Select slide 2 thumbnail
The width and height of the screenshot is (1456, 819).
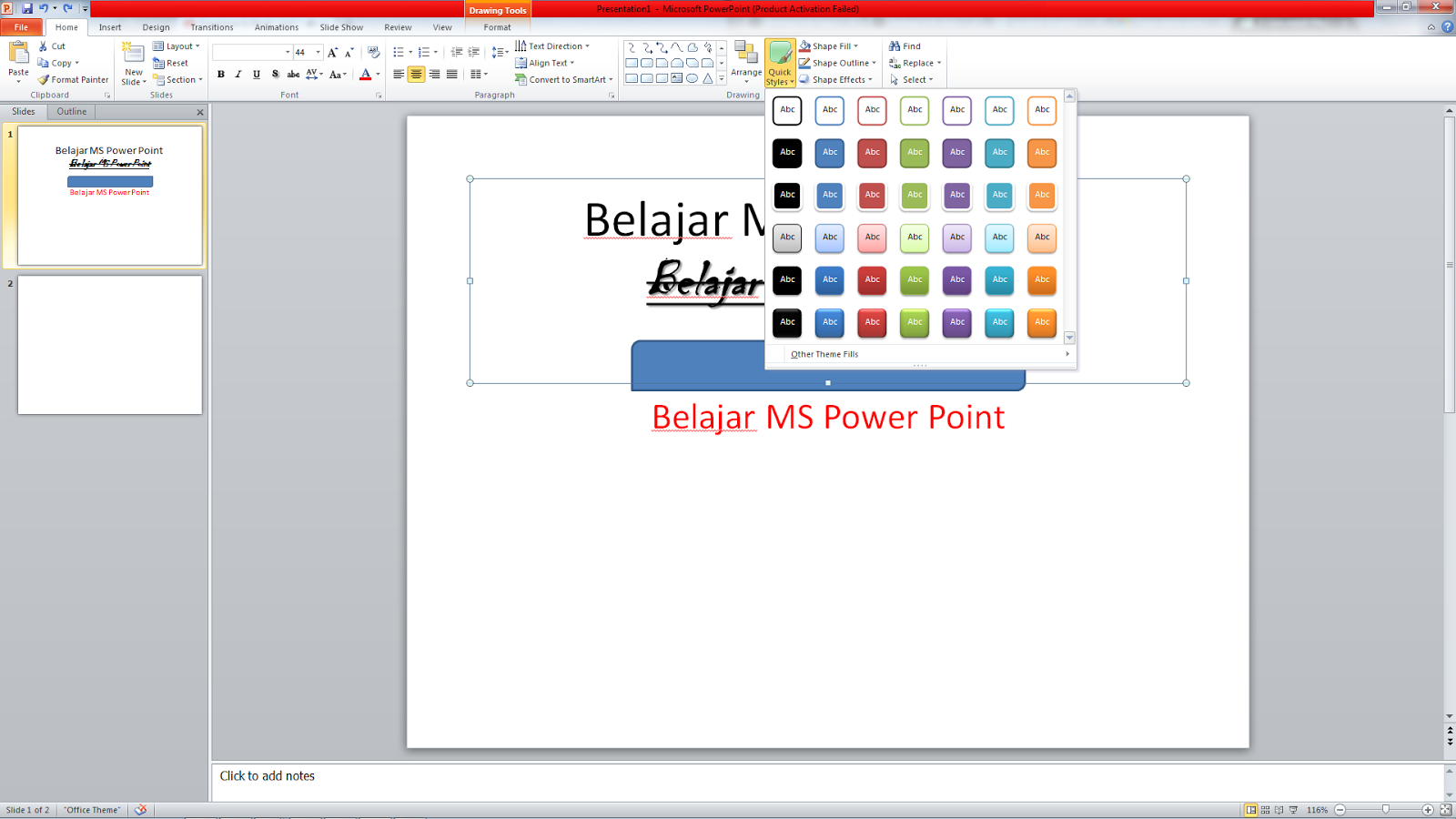tap(110, 345)
